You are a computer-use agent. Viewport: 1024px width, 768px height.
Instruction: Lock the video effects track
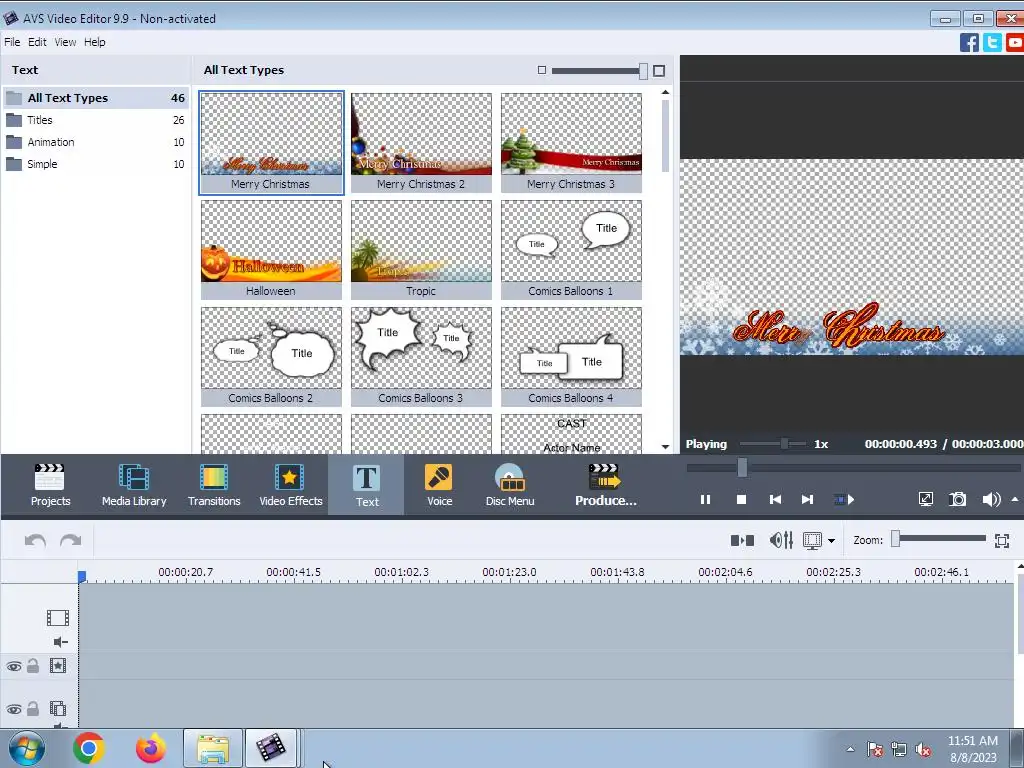point(33,666)
